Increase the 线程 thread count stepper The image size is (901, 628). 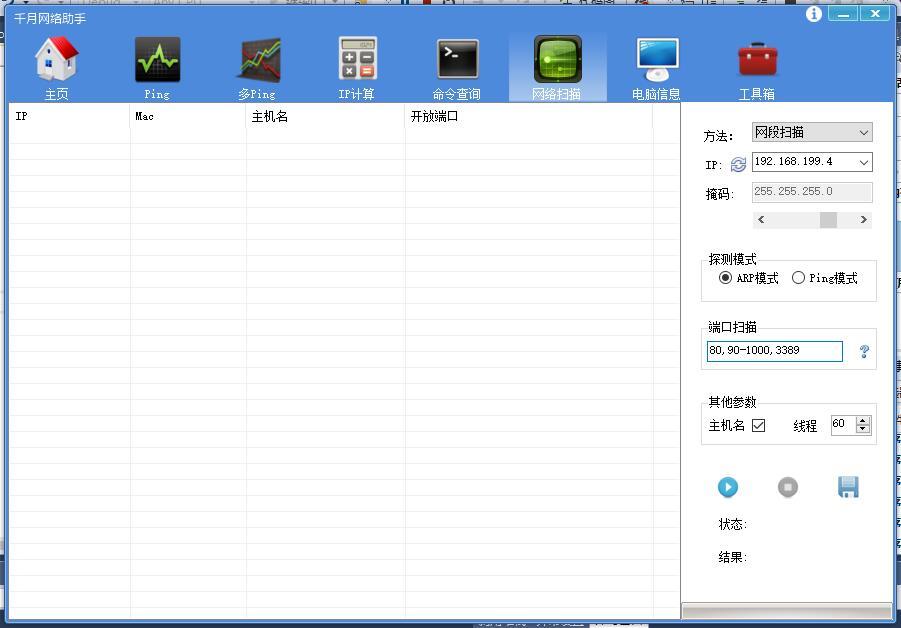(x=863, y=420)
